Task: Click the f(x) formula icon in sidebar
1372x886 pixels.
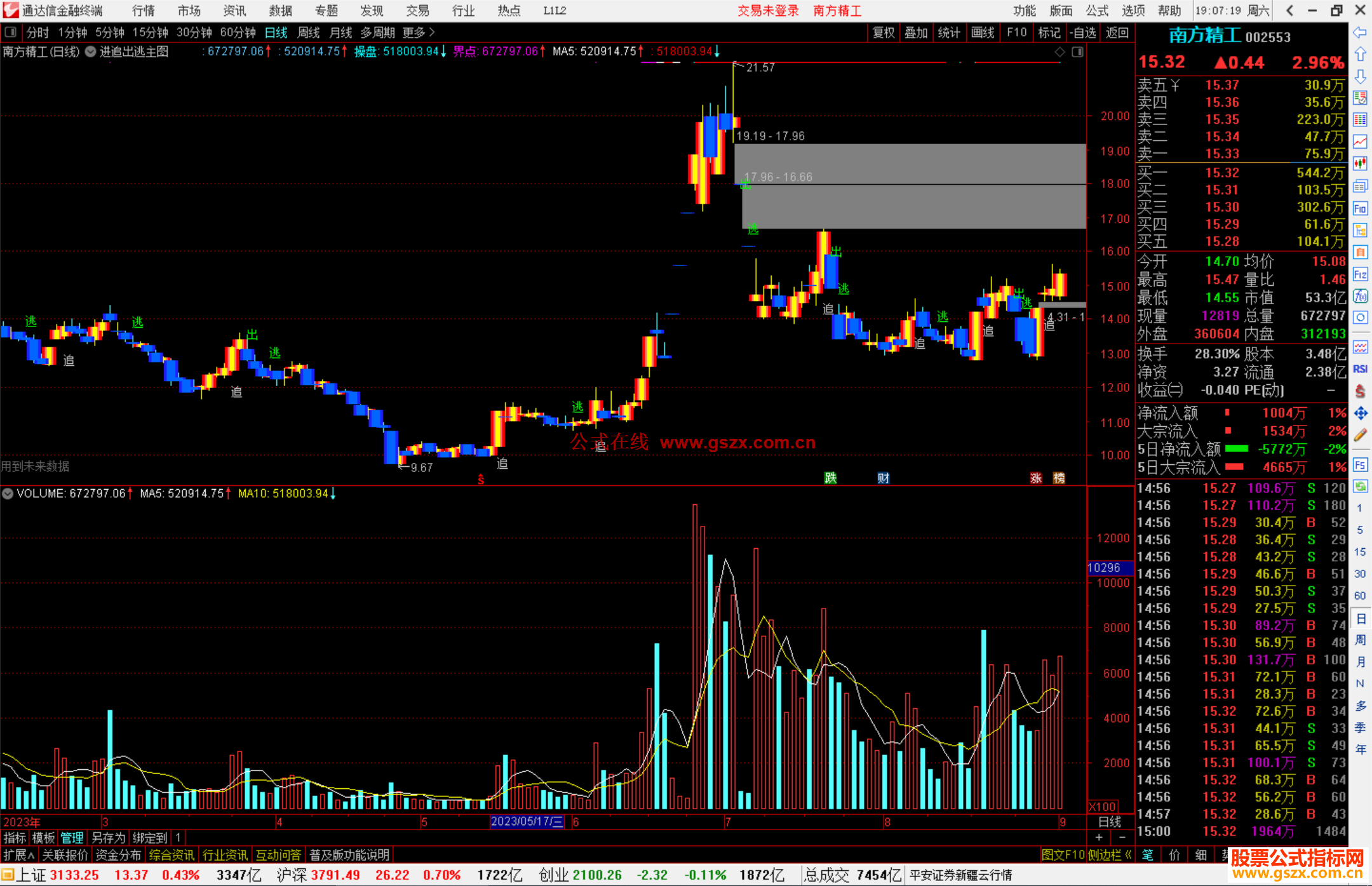Action: [1360, 296]
